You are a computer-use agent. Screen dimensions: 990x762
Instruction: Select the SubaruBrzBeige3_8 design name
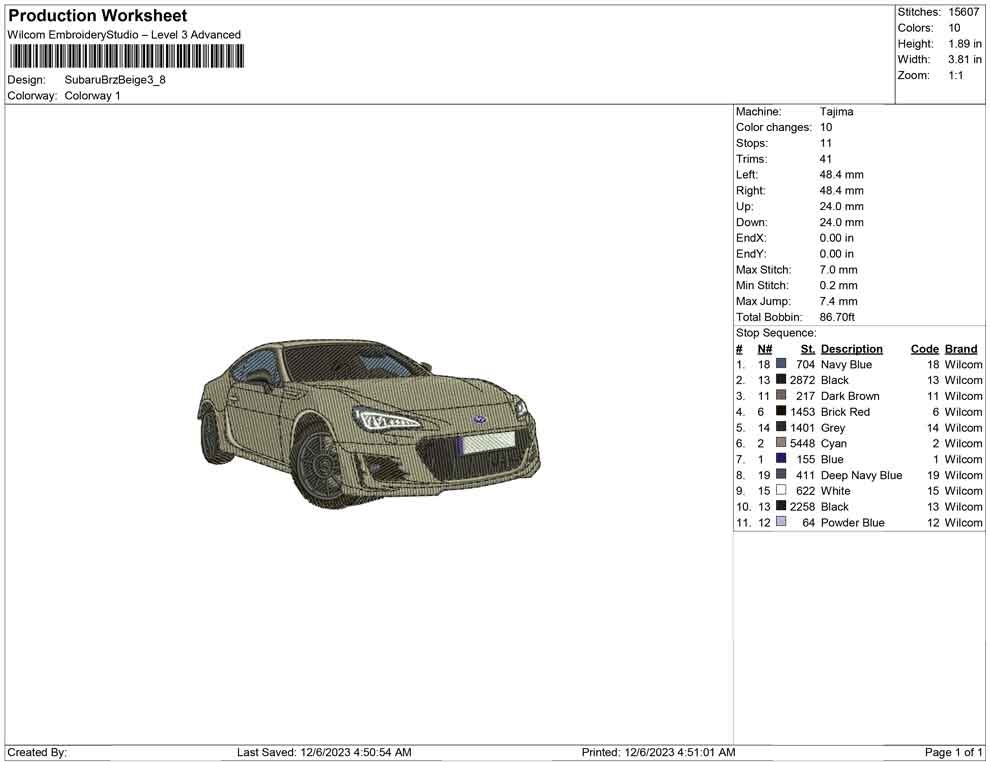(x=115, y=80)
